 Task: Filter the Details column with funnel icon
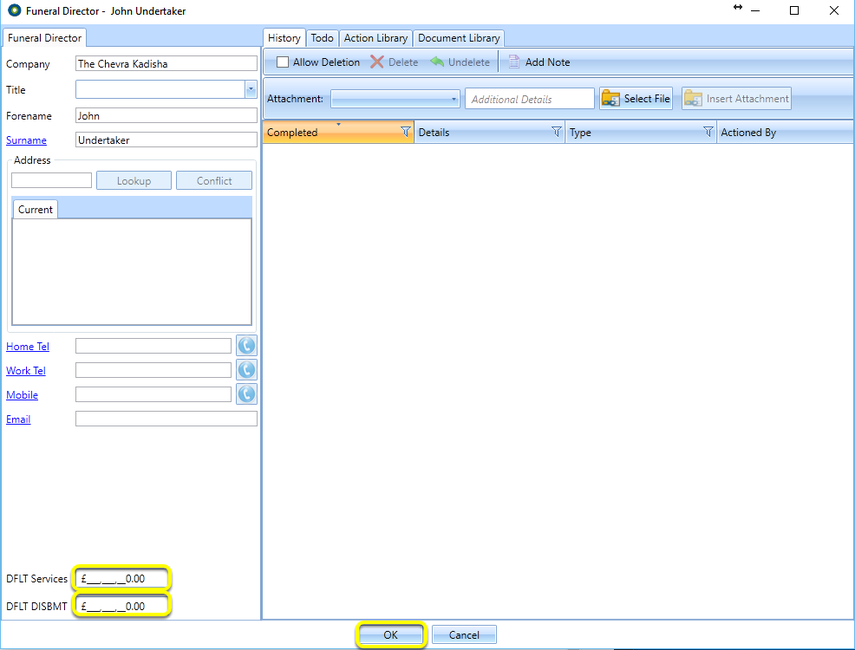point(556,131)
